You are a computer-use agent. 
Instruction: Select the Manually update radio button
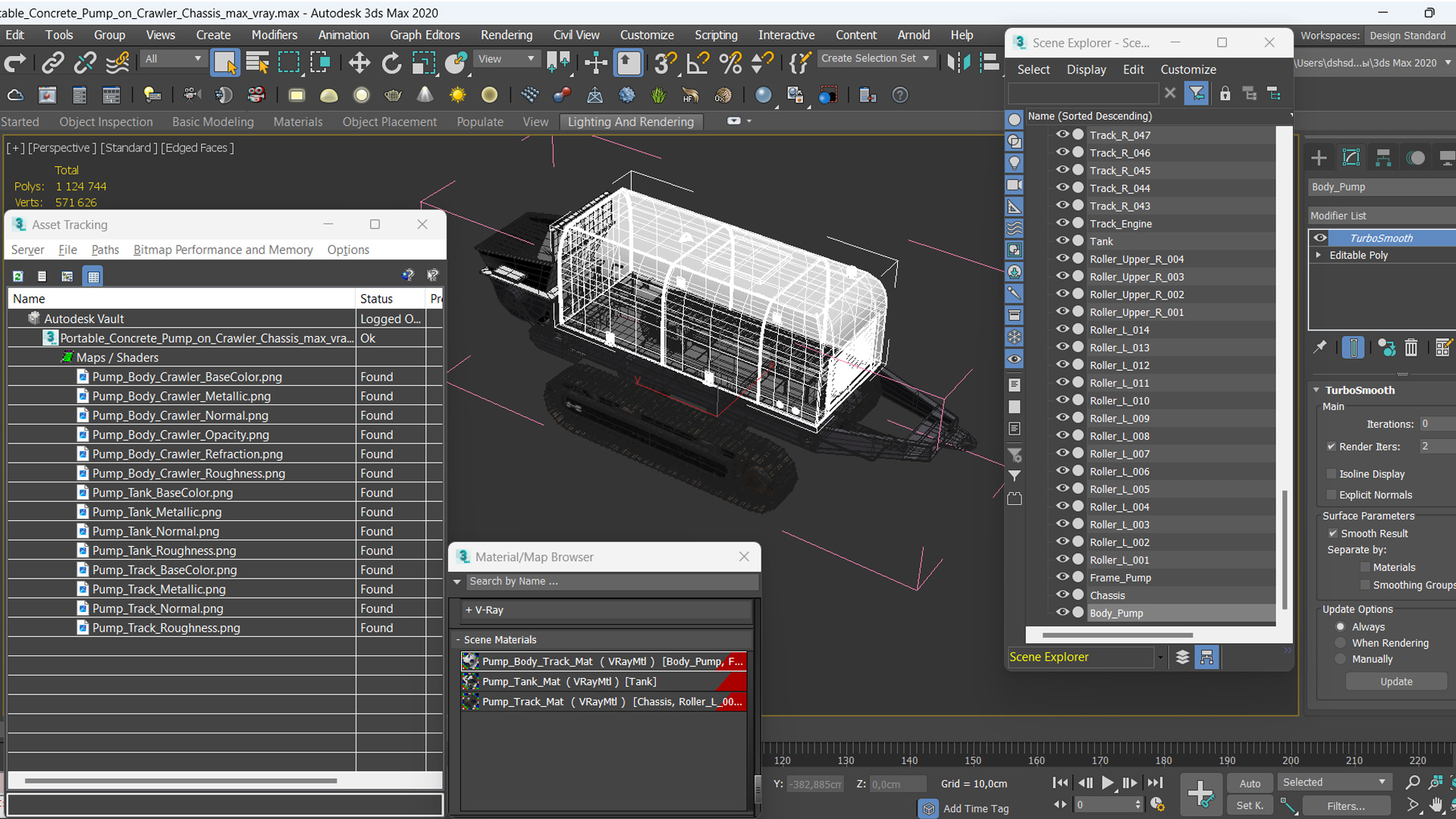coord(1341,660)
